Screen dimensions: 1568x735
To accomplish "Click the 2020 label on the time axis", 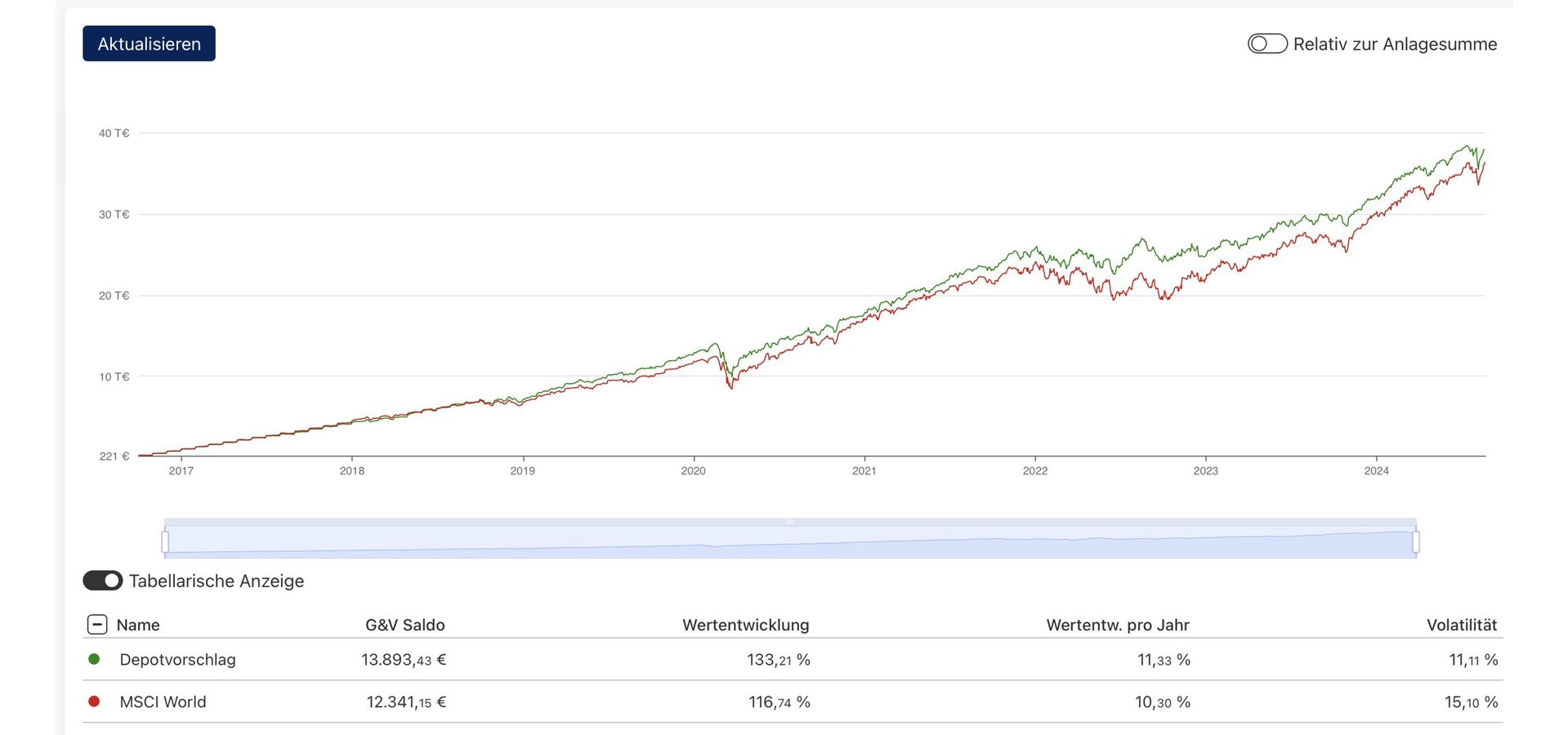I will pyautogui.click(x=693, y=471).
